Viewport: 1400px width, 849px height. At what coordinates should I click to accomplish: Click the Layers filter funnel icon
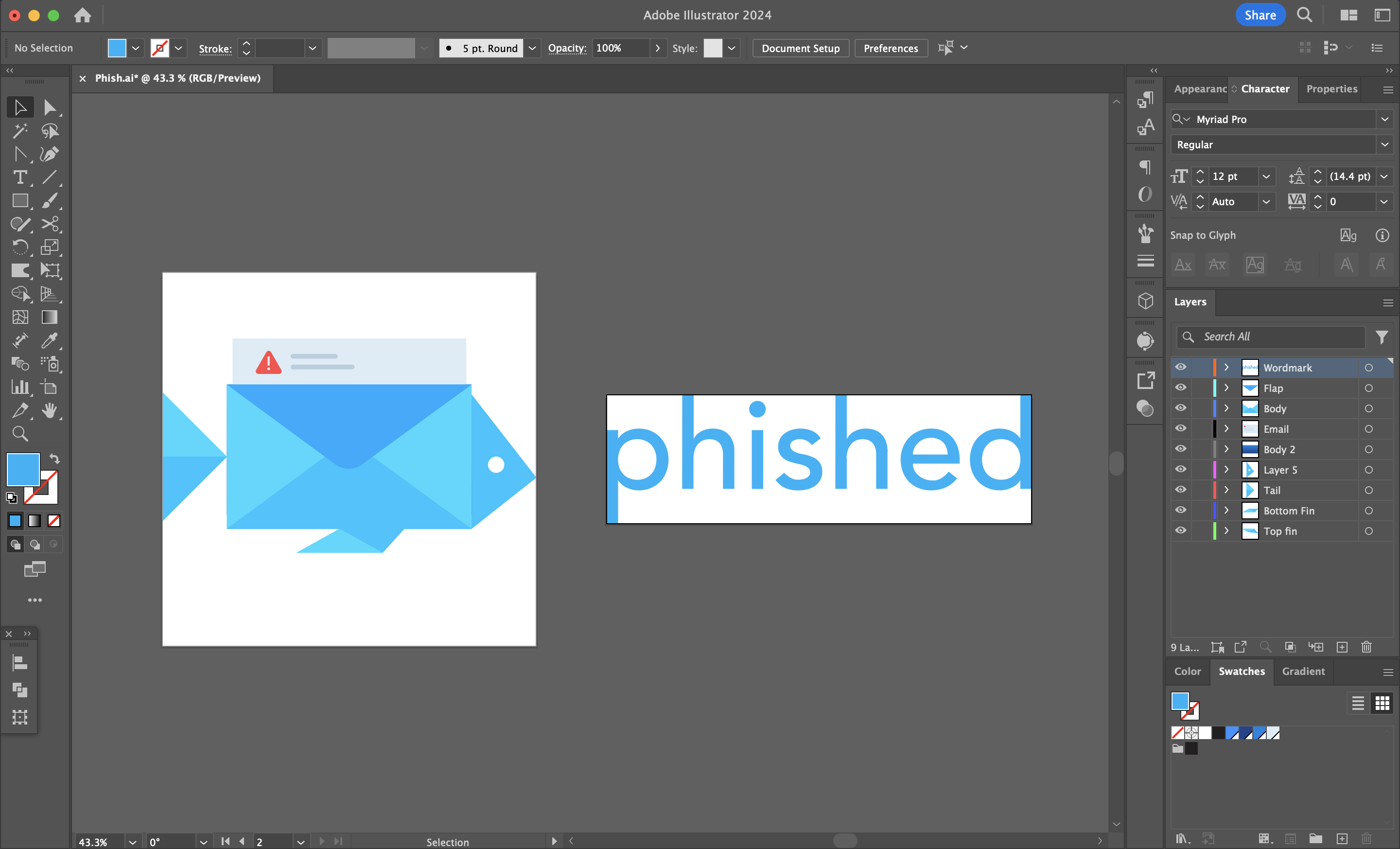[x=1382, y=337]
